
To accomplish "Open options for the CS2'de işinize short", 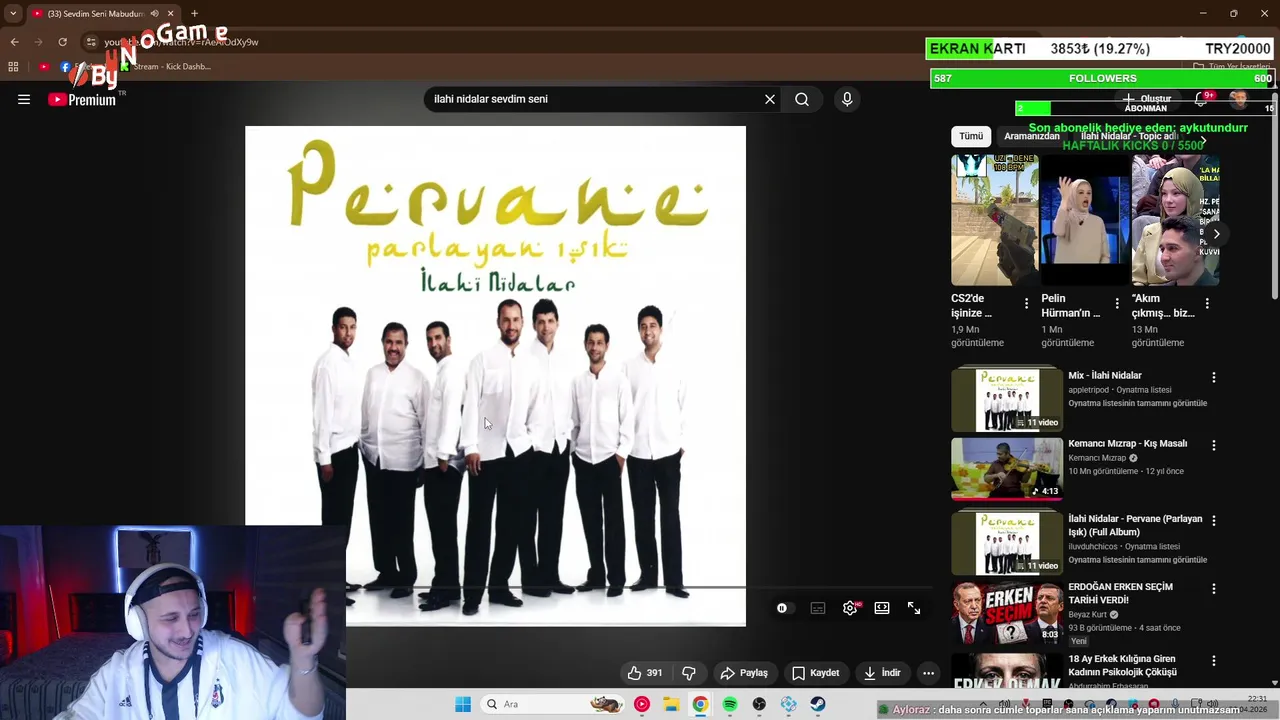I will [1026, 303].
